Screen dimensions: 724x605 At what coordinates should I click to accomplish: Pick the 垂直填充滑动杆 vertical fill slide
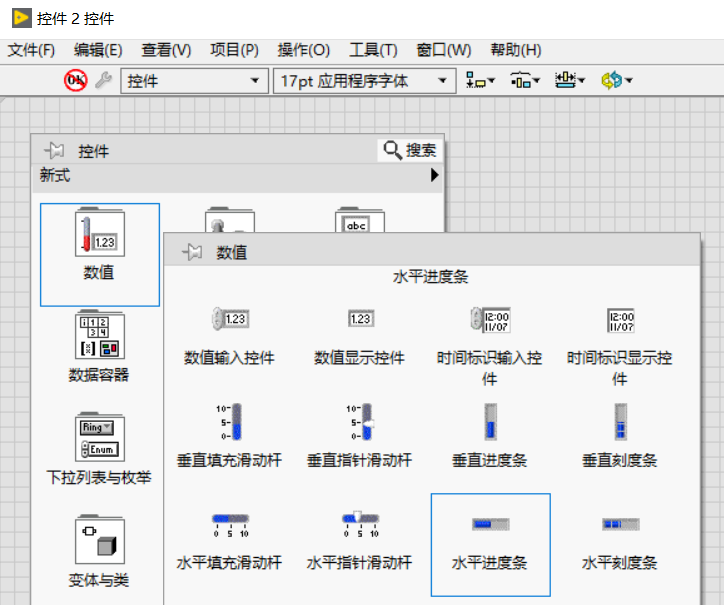pos(229,436)
